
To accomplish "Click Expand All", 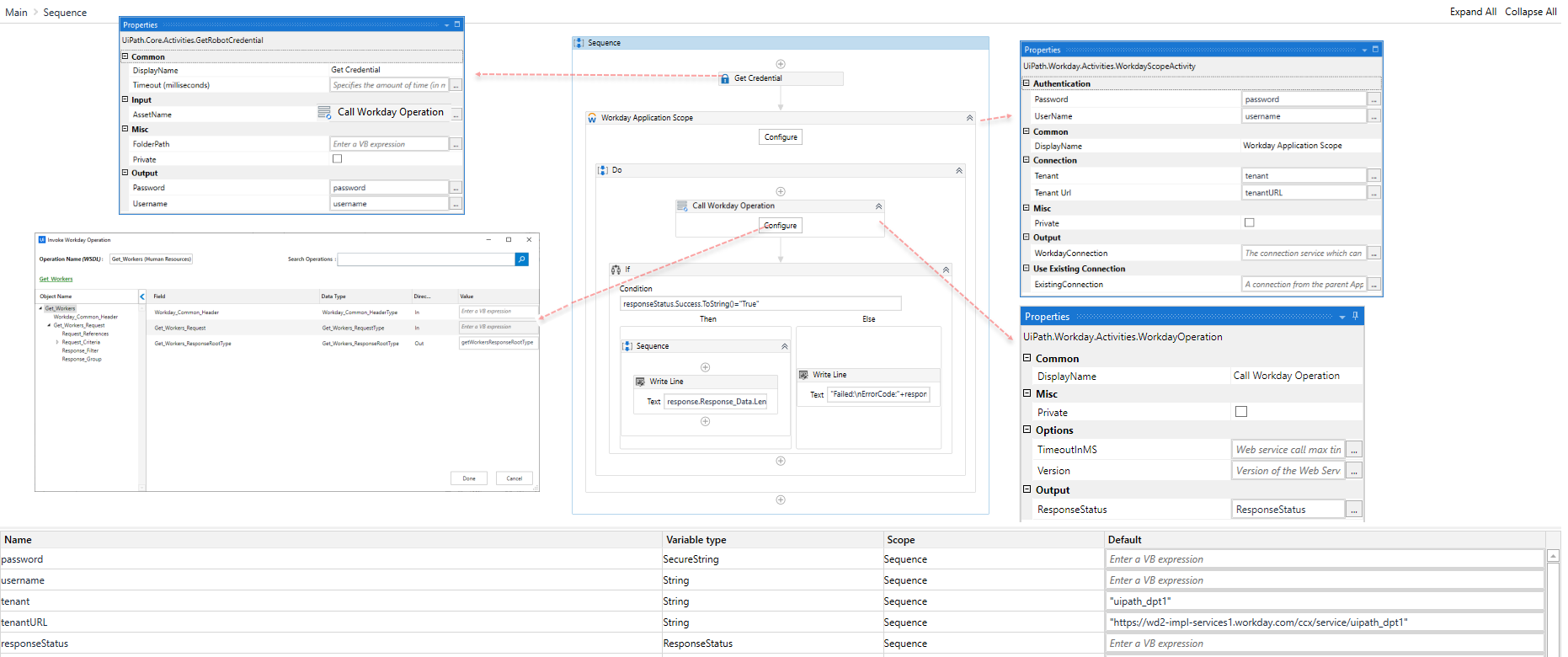I will pos(1473,12).
